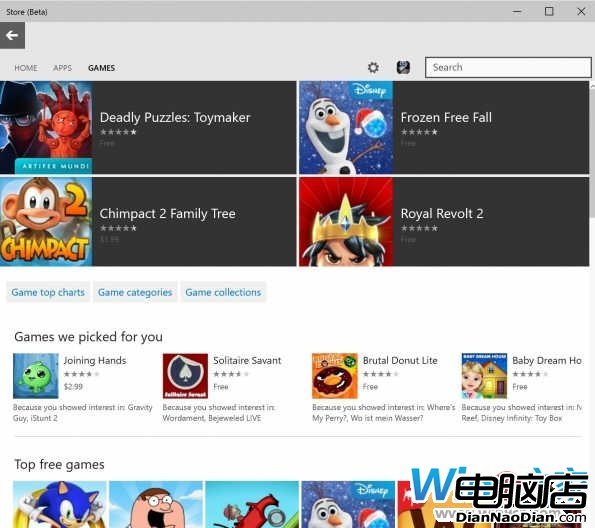
Task: Open the red car racing game tile
Action: (252, 504)
